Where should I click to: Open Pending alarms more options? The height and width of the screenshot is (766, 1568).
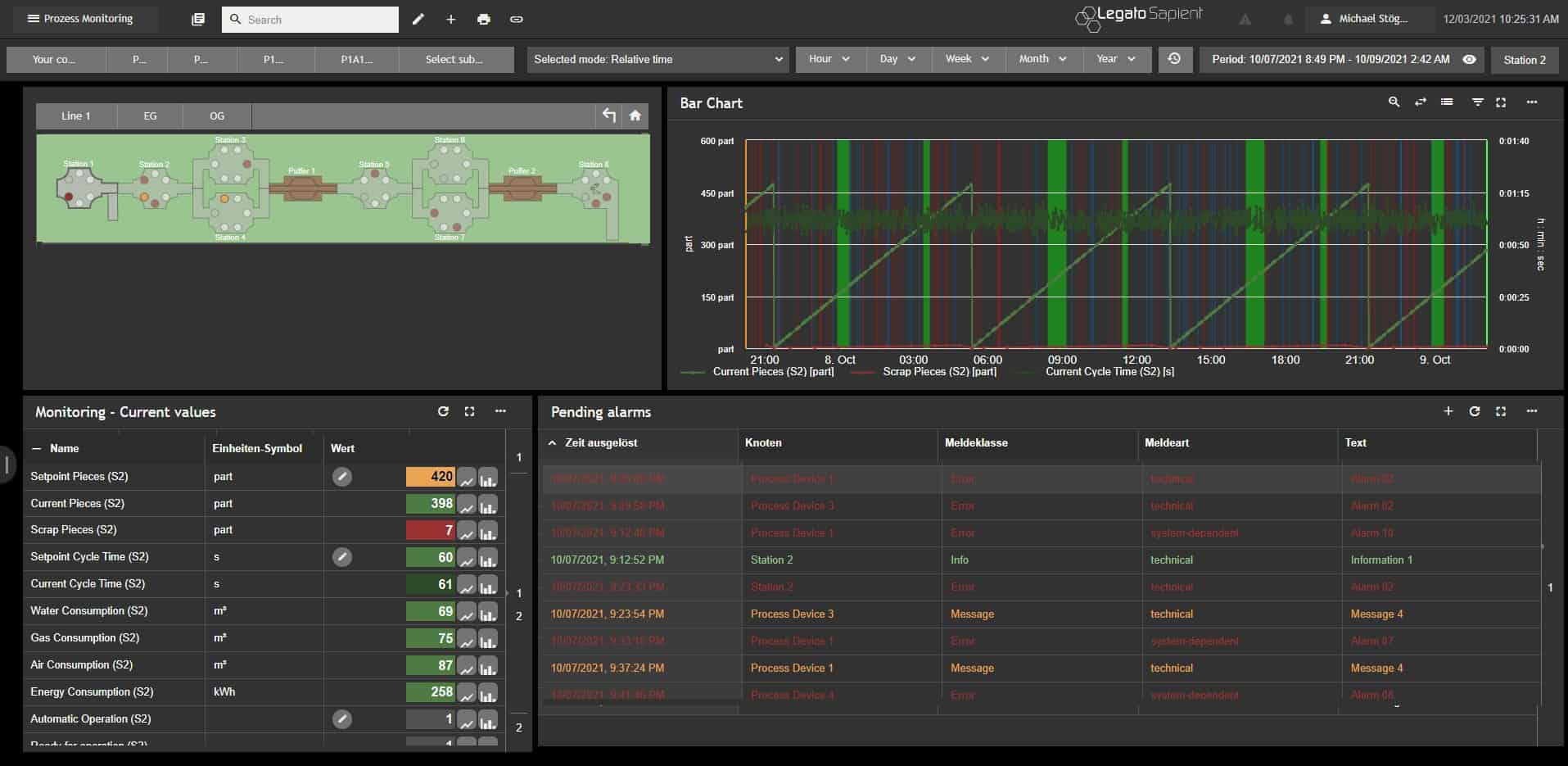point(1532,411)
